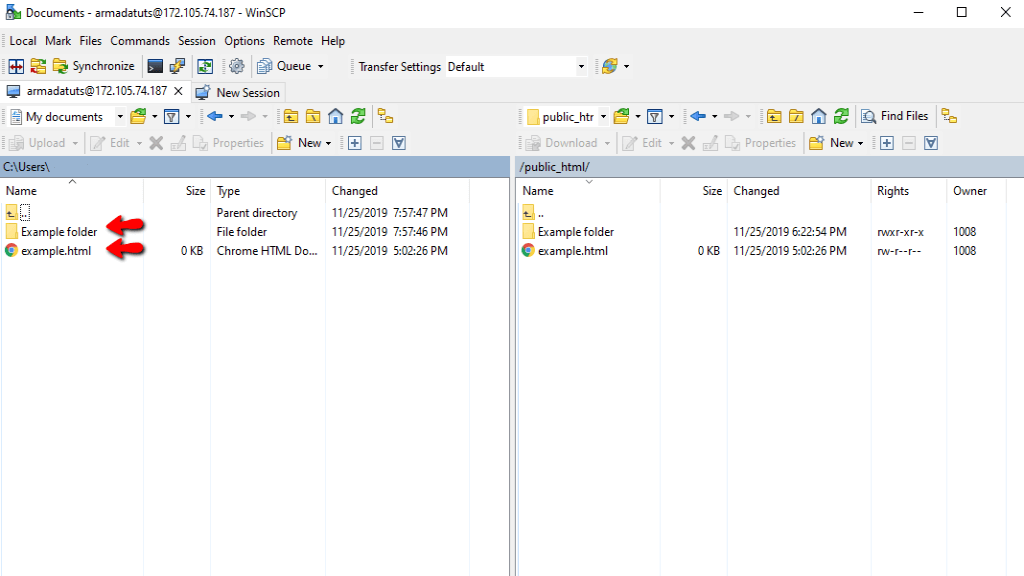Go back in local panel with blue arrow
The height and width of the screenshot is (576, 1024).
[x=215, y=116]
